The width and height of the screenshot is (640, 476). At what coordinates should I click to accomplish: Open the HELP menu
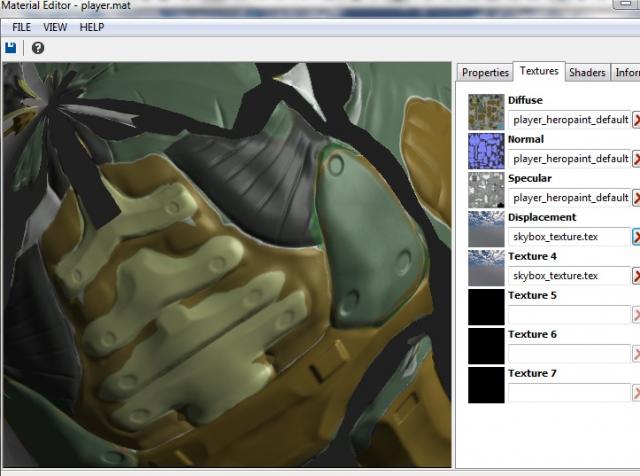click(92, 27)
